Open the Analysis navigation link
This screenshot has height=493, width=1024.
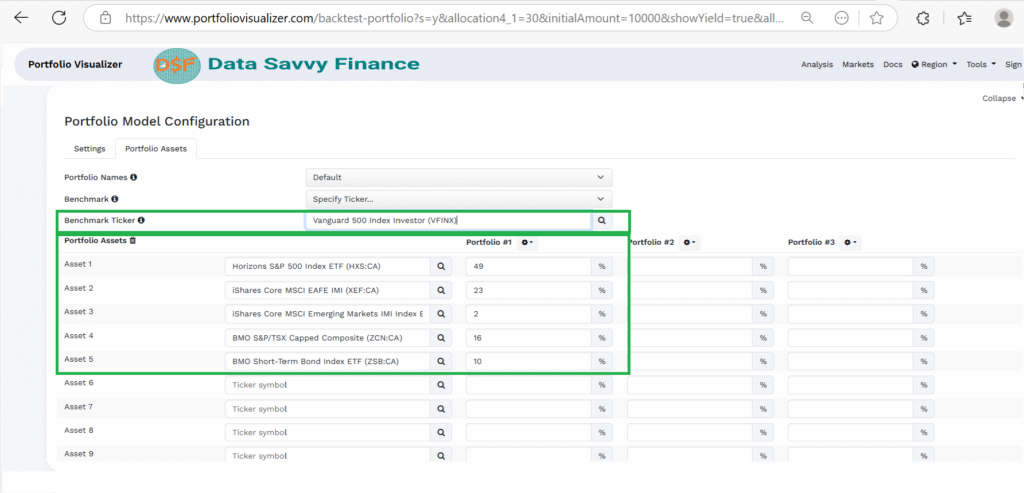point(816,65)
